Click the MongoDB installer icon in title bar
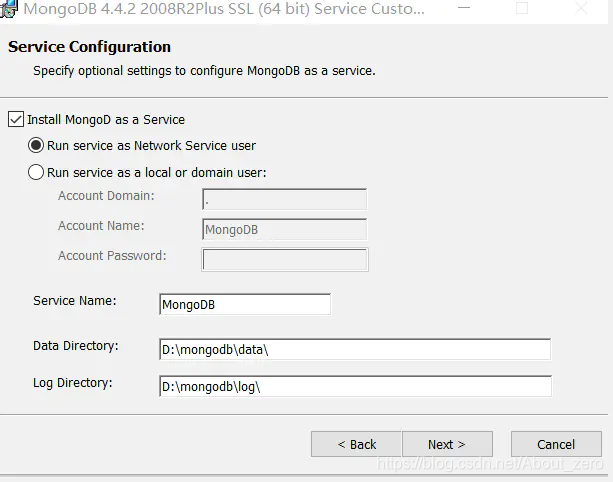The height and width of the screenshot is (482, 613). click(x=9, y=9)
